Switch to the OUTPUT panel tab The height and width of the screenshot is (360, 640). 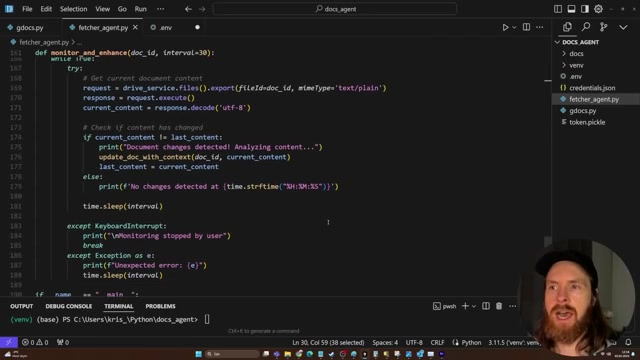[x=22, y=306]
